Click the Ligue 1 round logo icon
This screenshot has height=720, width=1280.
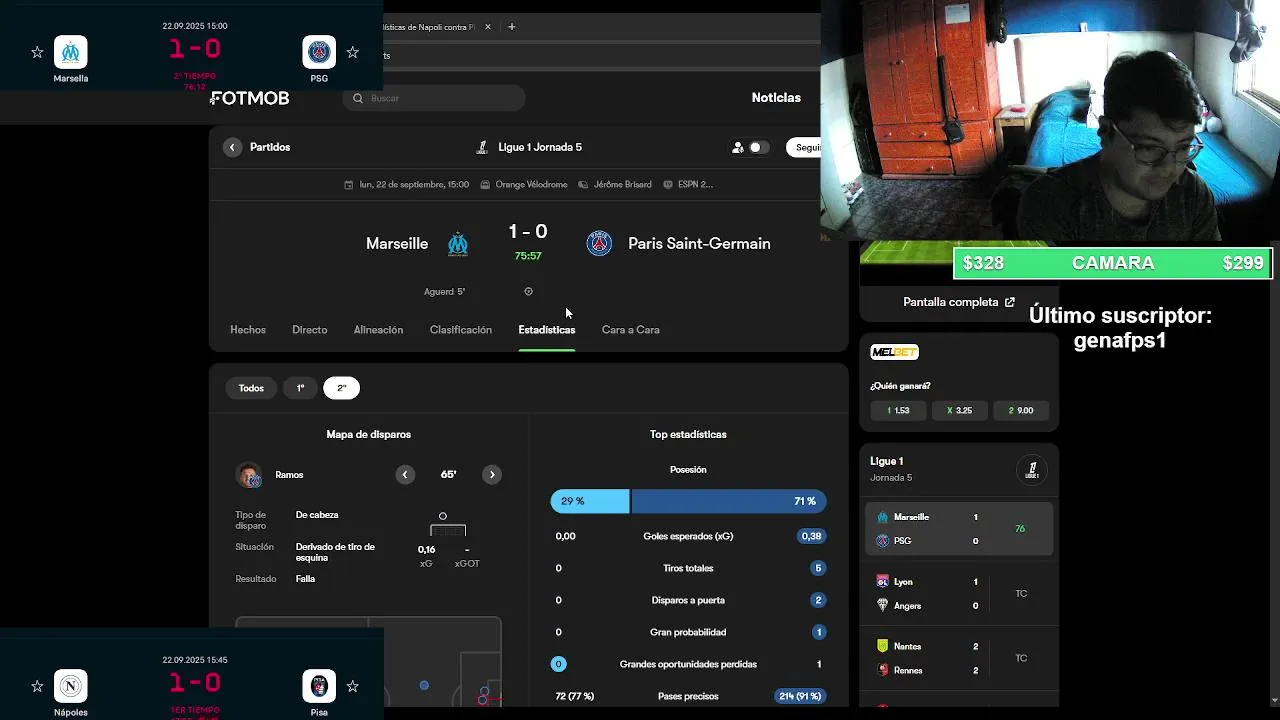pos(1032,470)
